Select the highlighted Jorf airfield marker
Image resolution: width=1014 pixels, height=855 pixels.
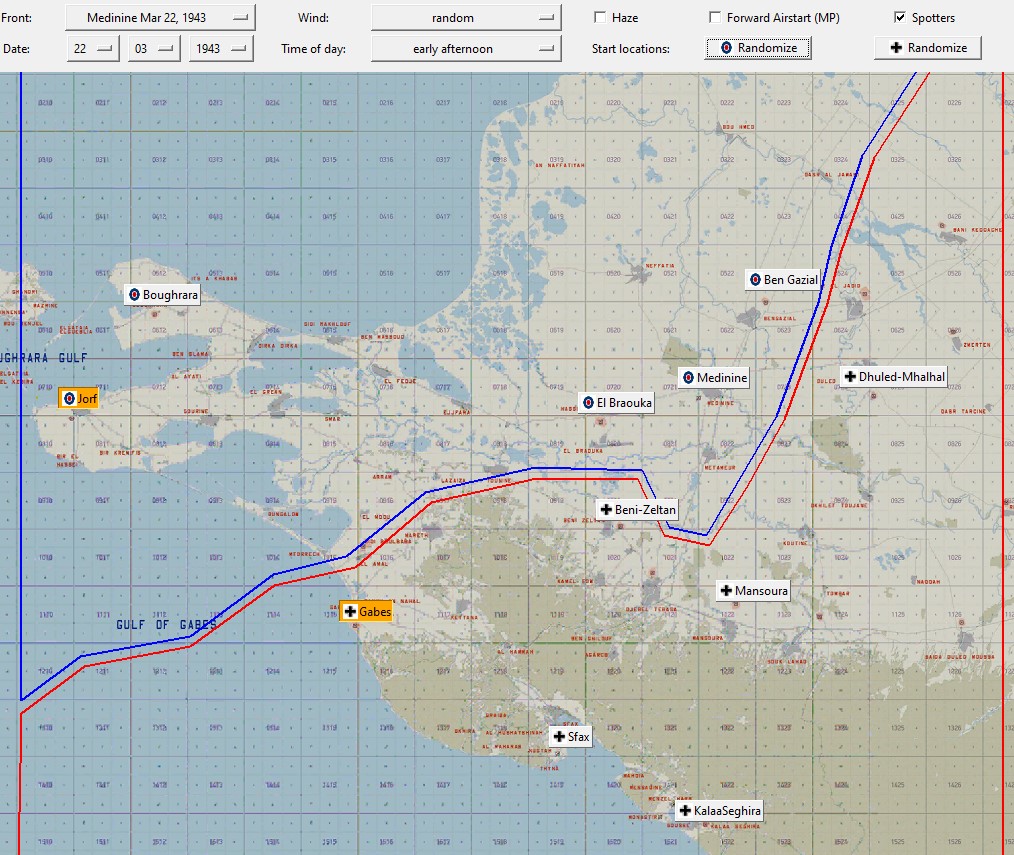pyautogui.click(x=79, y=398)
